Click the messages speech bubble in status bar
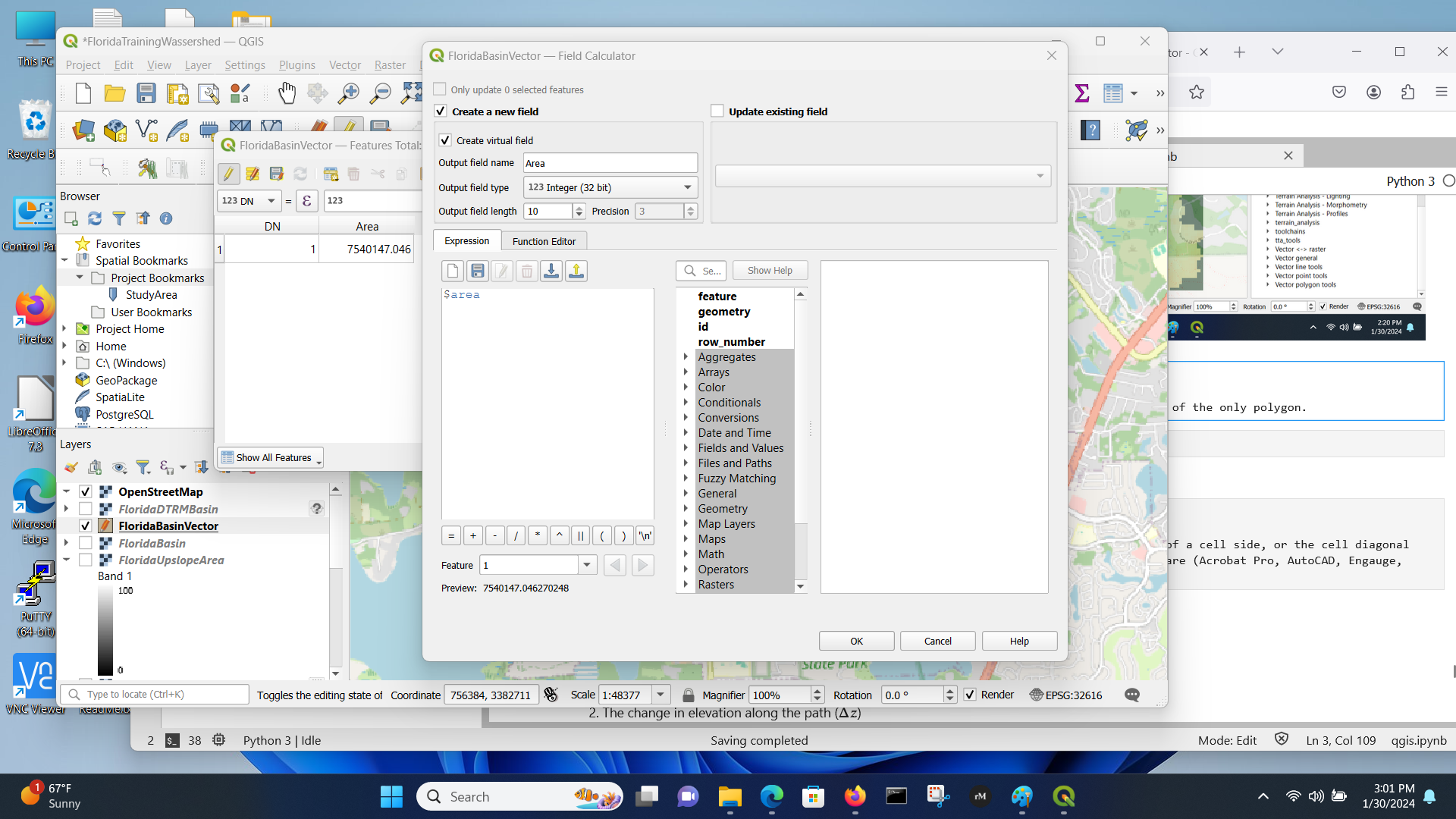The width and height of the screenshot is (1456, 819). tap(1132, 695)
